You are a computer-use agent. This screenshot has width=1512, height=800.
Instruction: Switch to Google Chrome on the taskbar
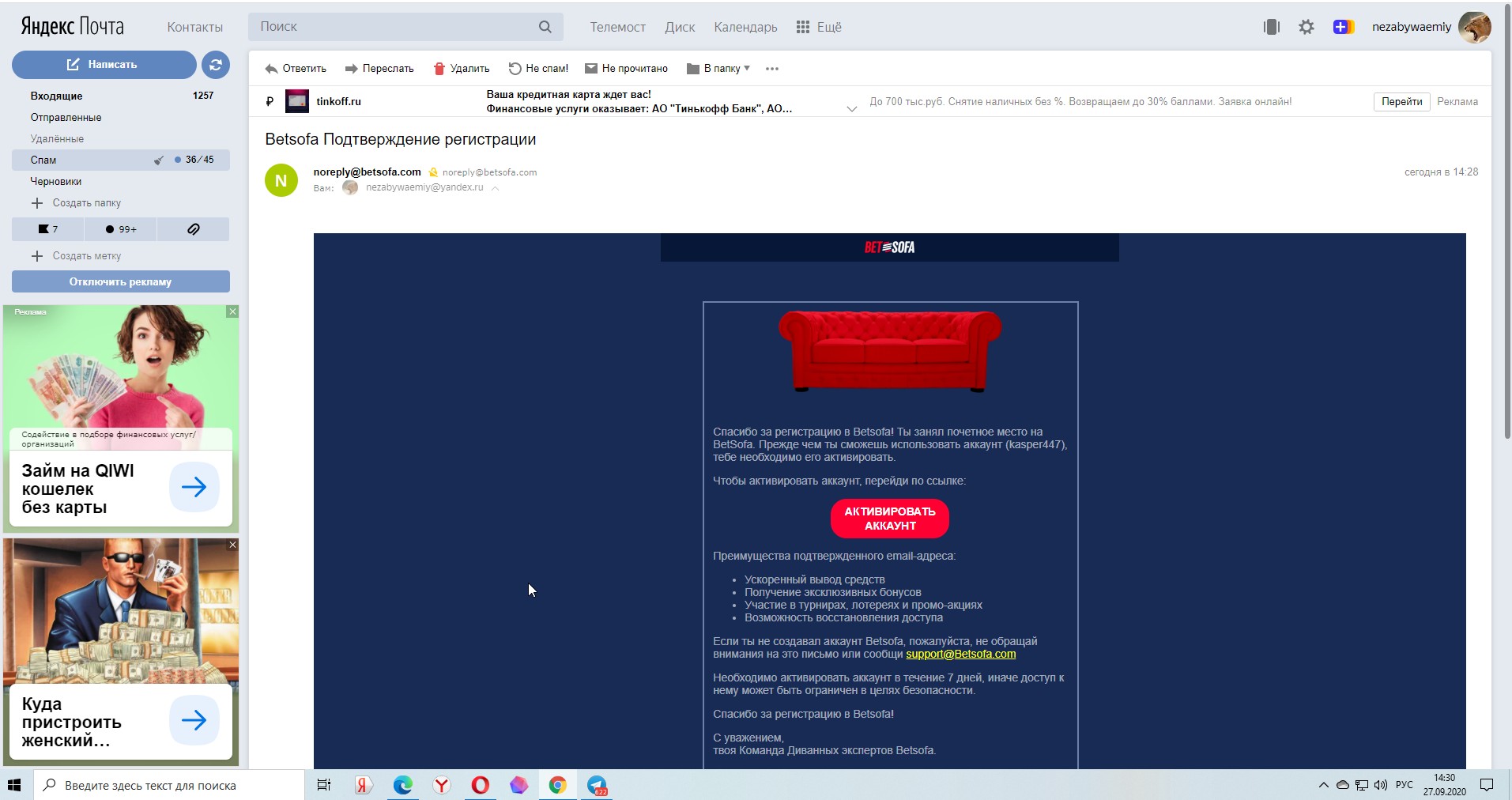tap(558, 785)
